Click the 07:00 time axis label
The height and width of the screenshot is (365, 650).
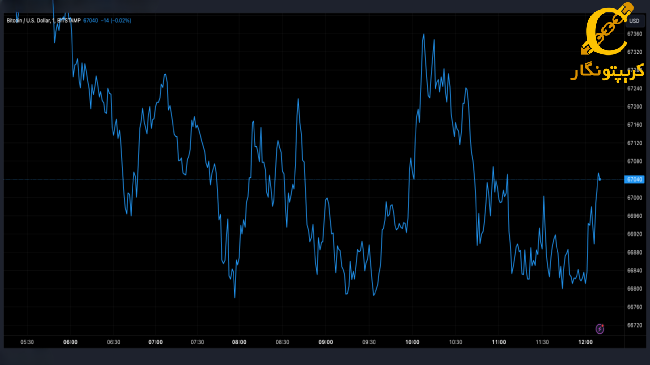click(x=155, y=342)
